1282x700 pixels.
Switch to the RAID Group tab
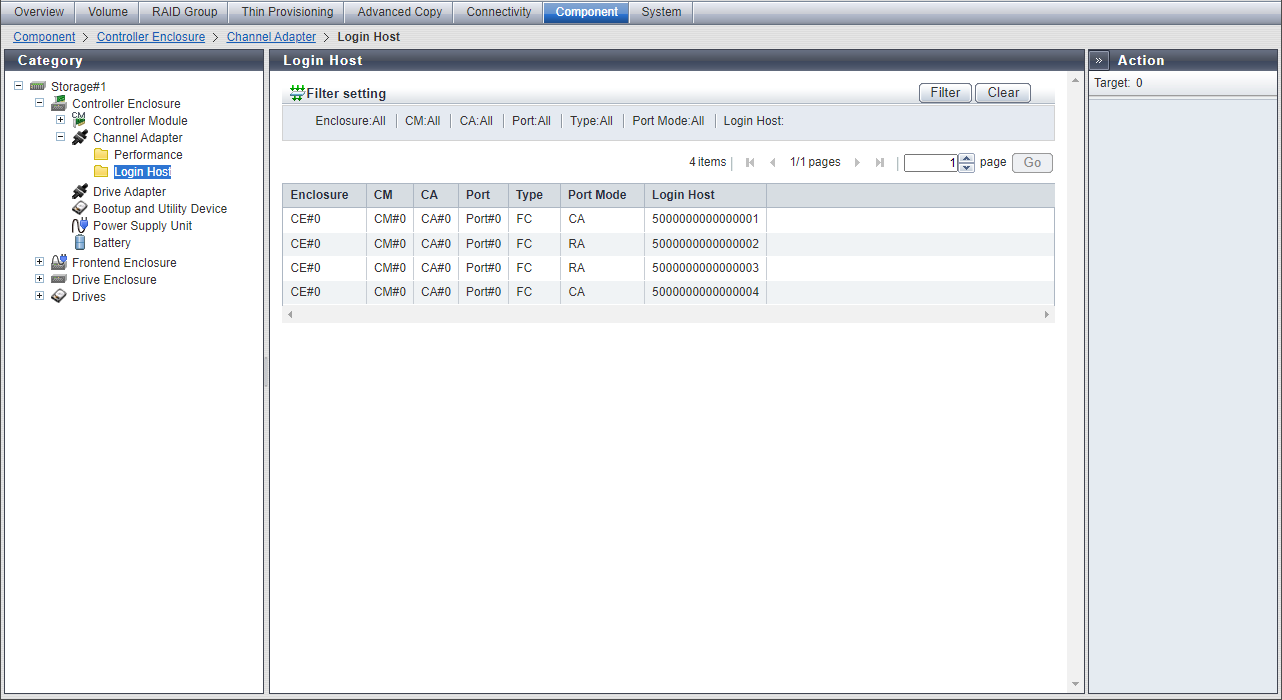coord(184,12)
